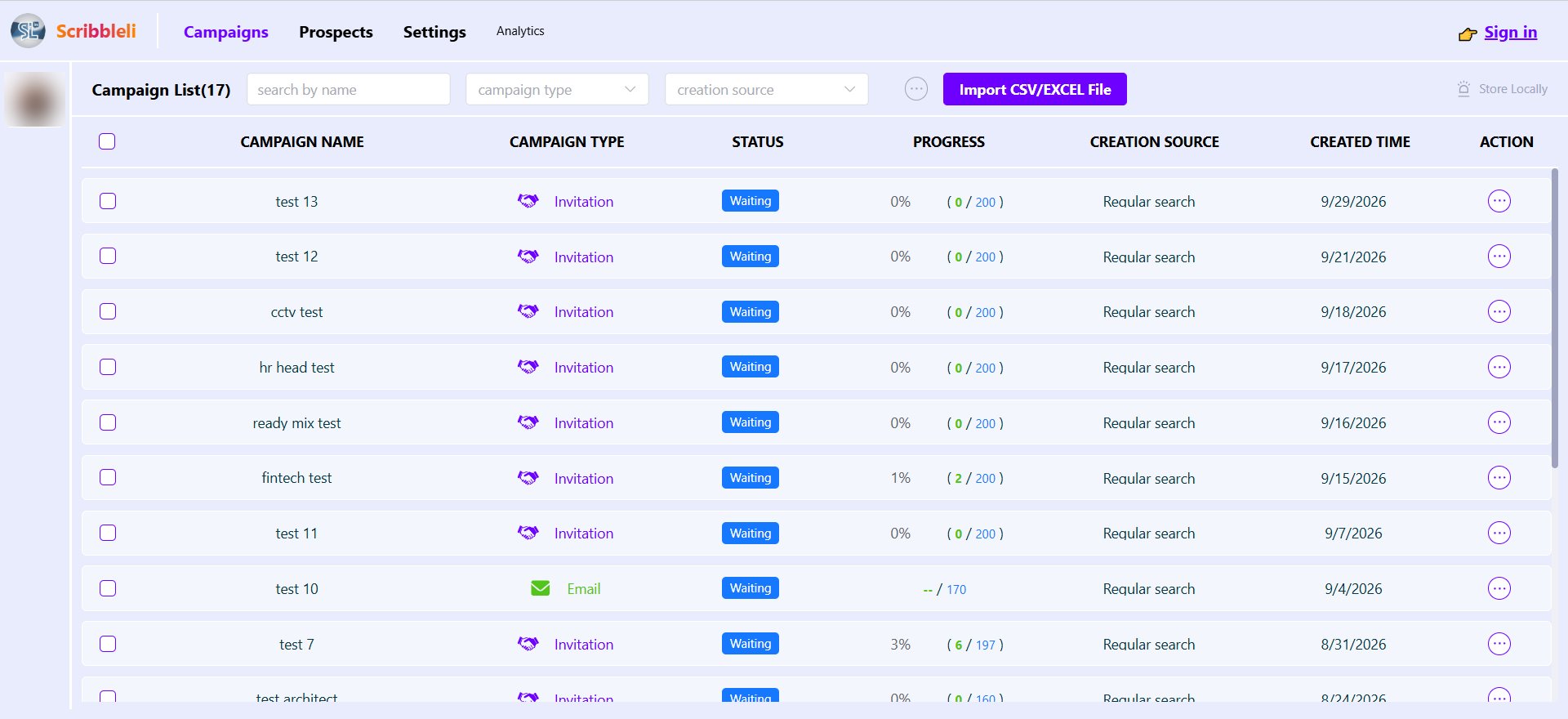Open action menu for test 12 campaign
This screenshot has height=719, width=1568.
pos(1499,257)
